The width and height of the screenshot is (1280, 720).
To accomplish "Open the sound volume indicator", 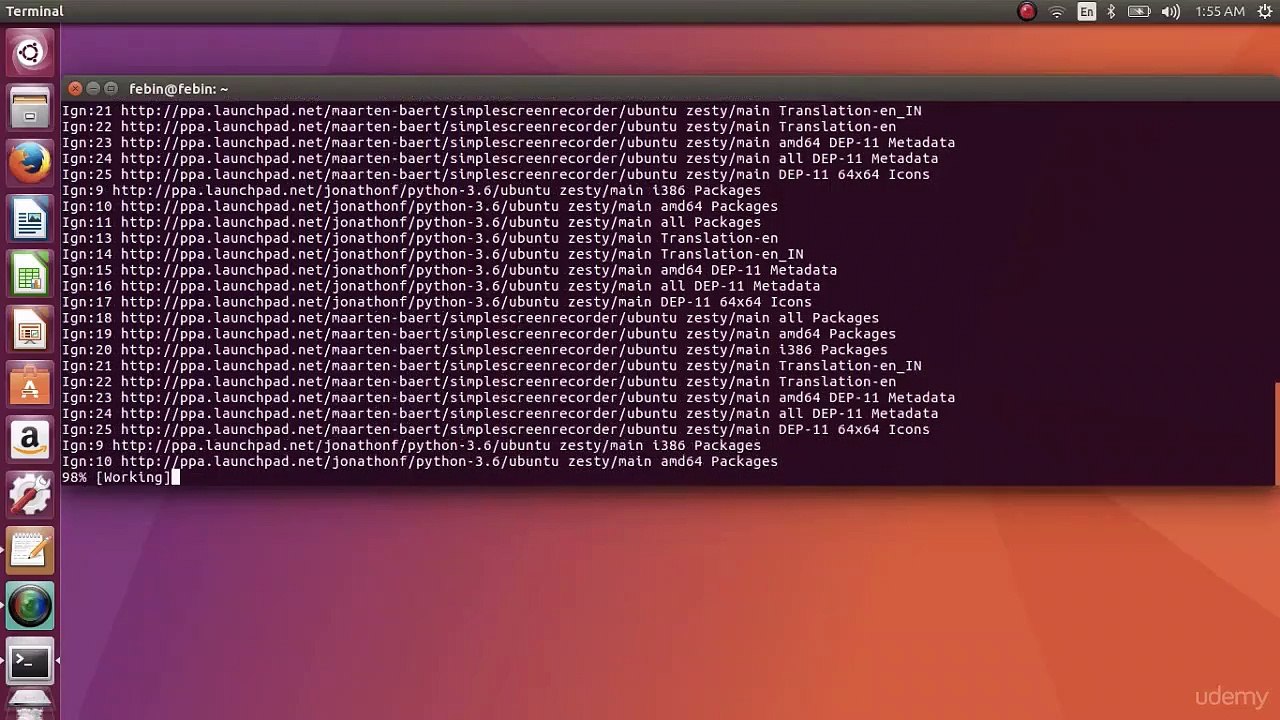I will point(1171,12).
